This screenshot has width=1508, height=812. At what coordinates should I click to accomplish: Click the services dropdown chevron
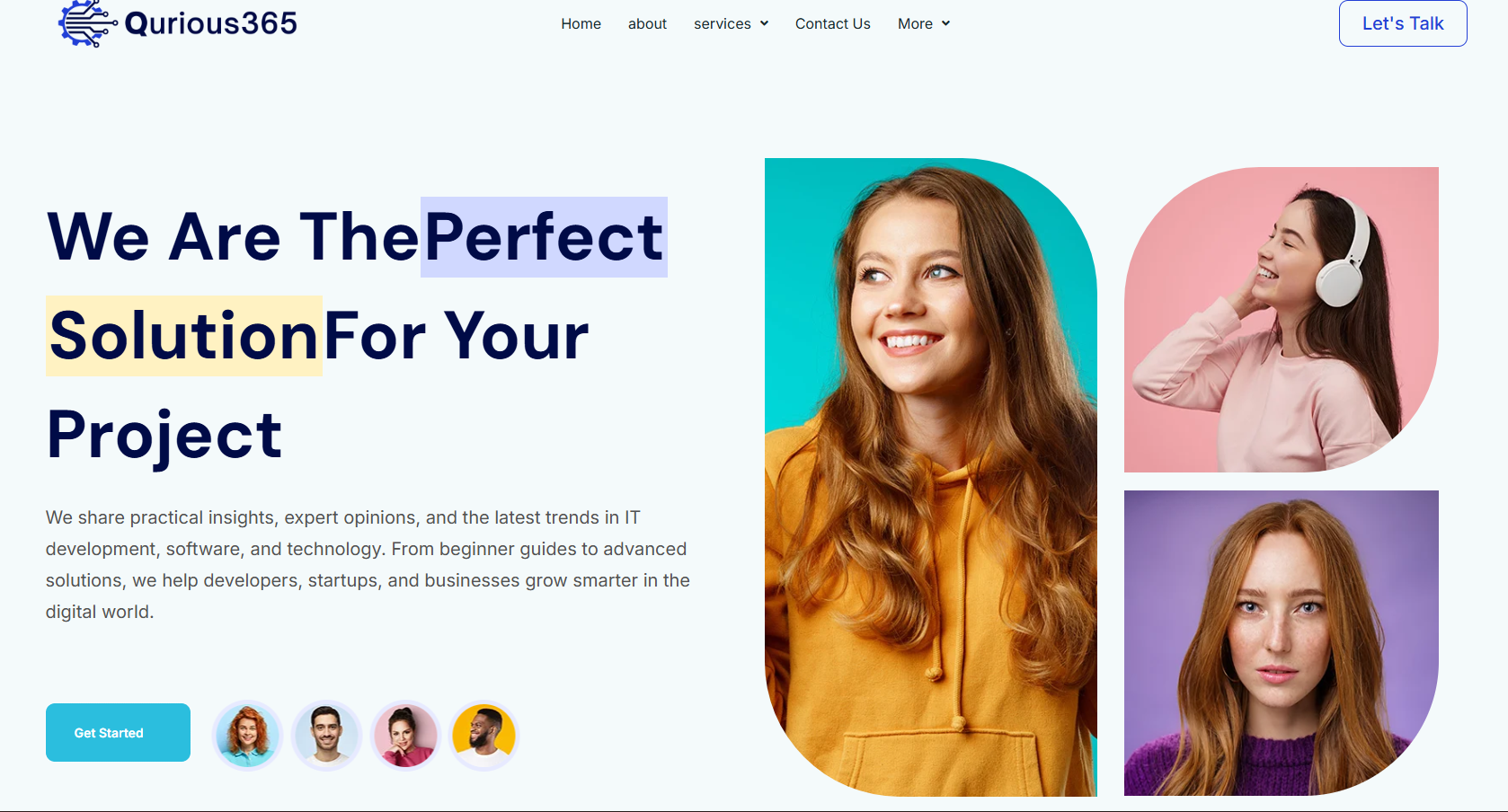click(764, 23)
